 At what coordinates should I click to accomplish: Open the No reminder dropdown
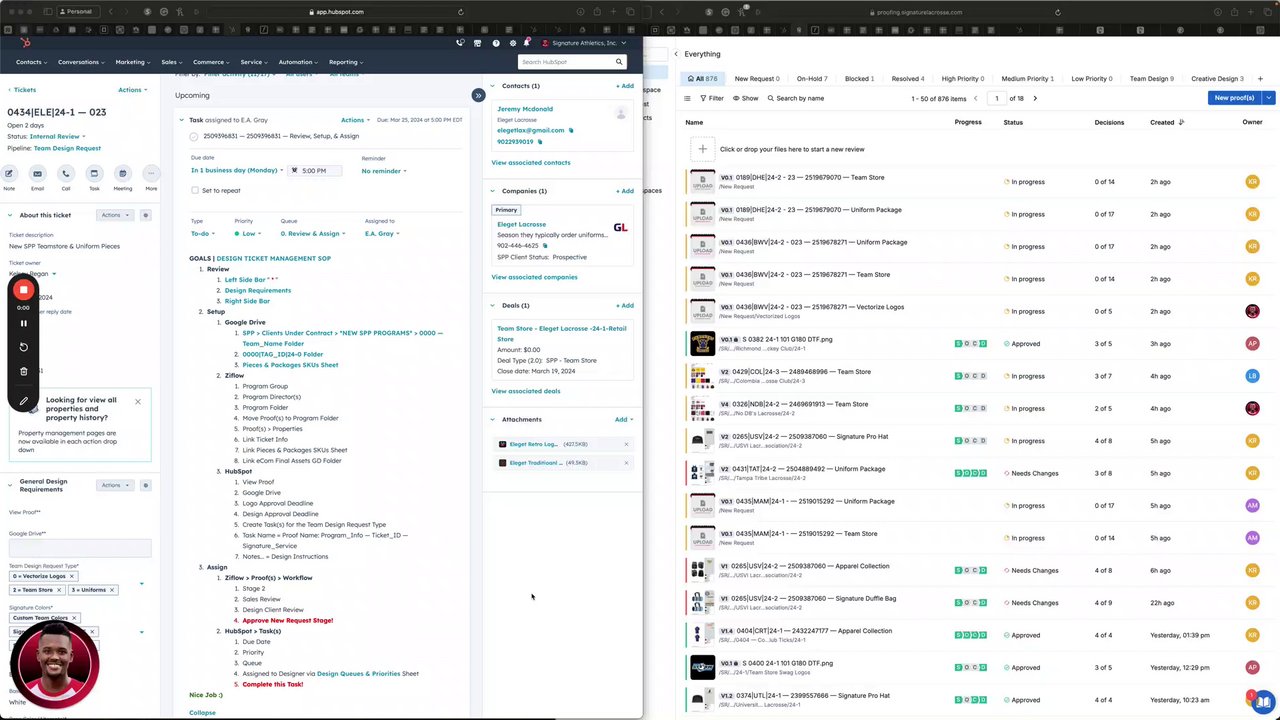pyautogui.click(x=384, y=171)
